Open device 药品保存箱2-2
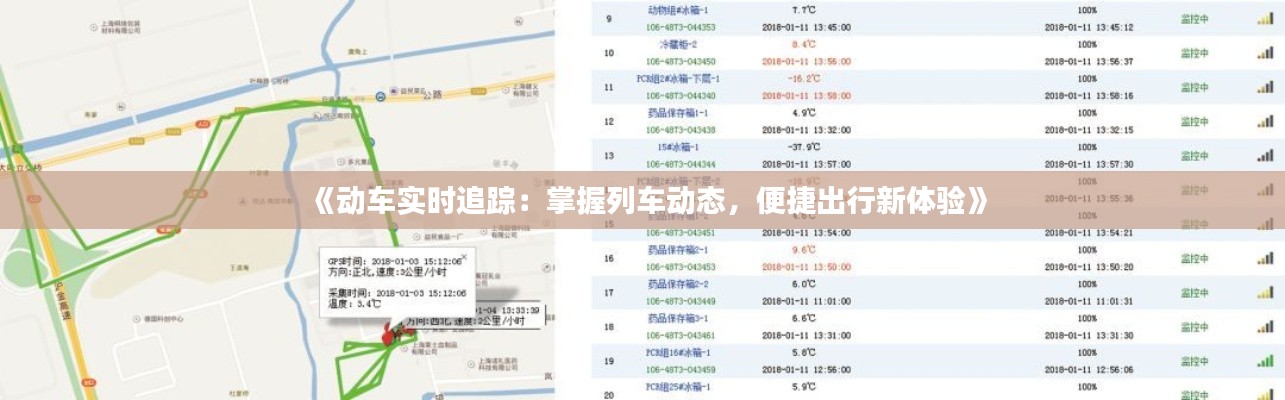 (x=678, y=284)
